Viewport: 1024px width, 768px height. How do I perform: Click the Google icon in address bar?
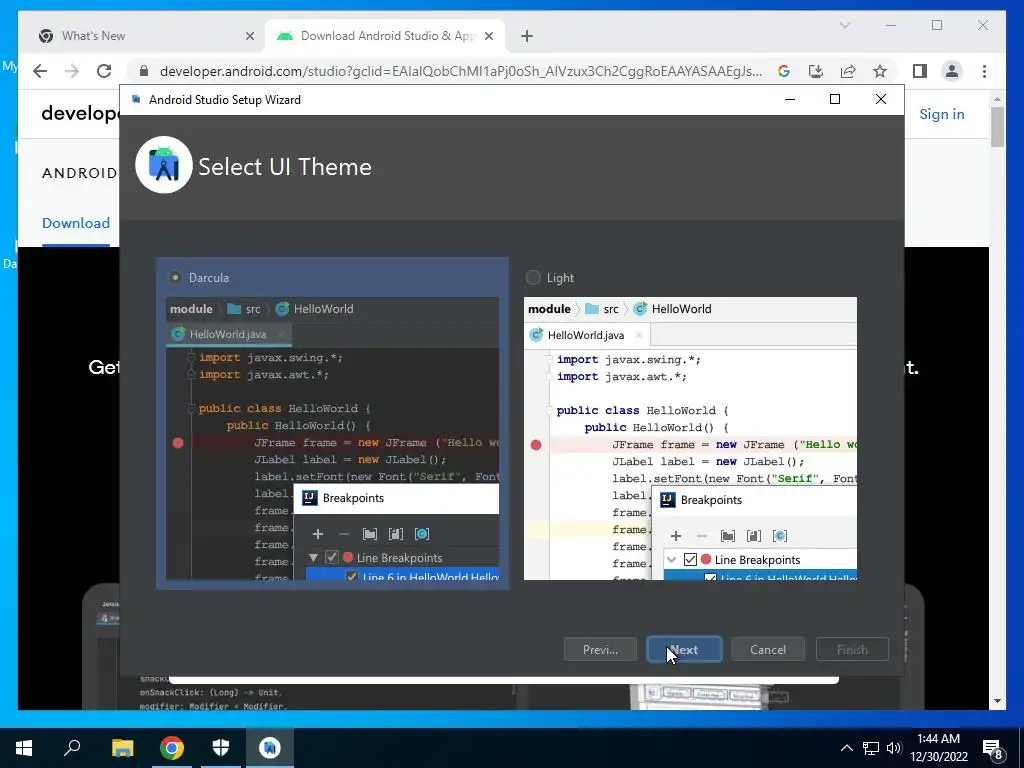pos(784,71)
